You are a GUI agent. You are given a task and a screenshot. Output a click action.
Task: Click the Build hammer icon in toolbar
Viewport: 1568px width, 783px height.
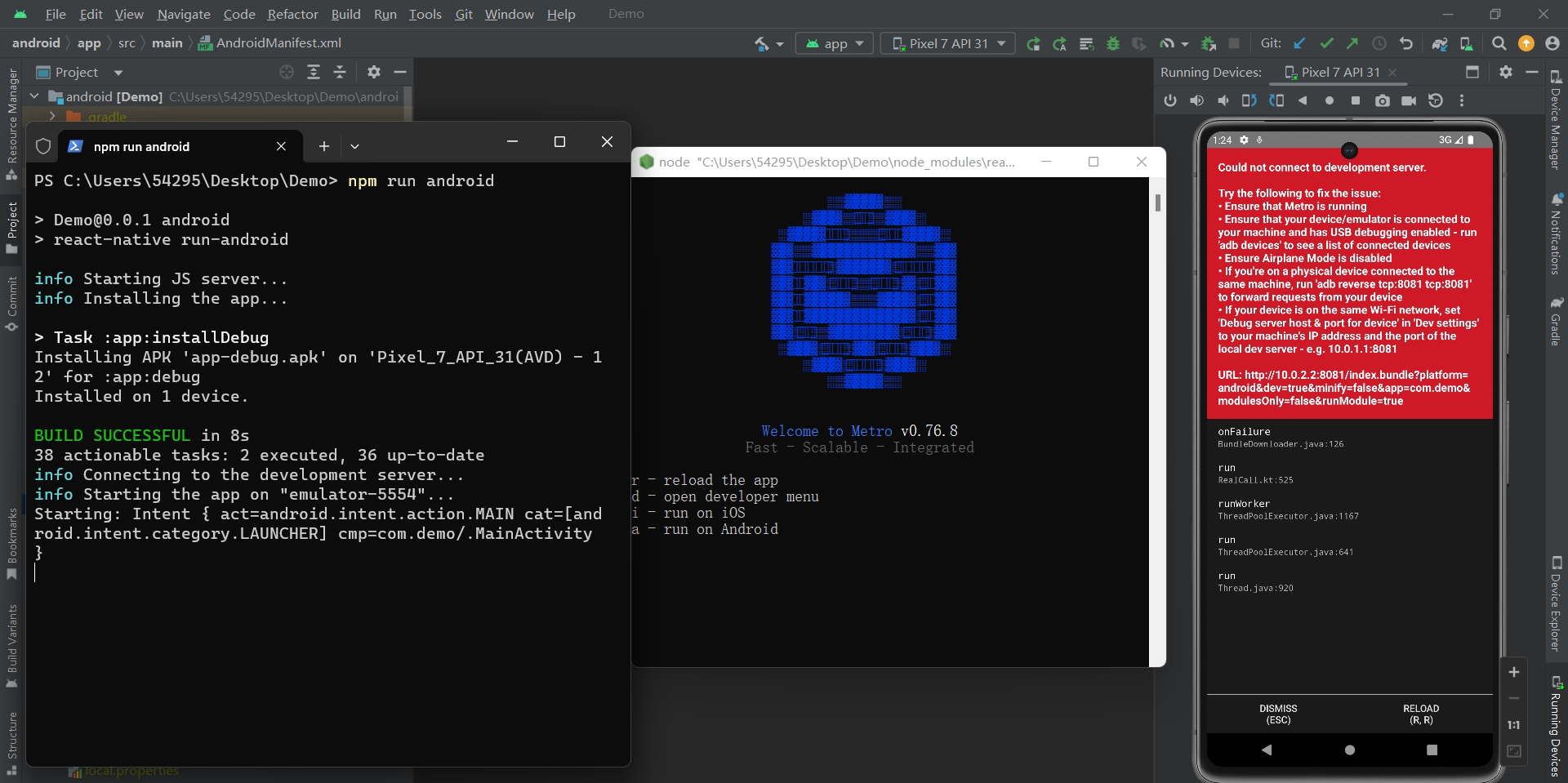click(761, 43)
